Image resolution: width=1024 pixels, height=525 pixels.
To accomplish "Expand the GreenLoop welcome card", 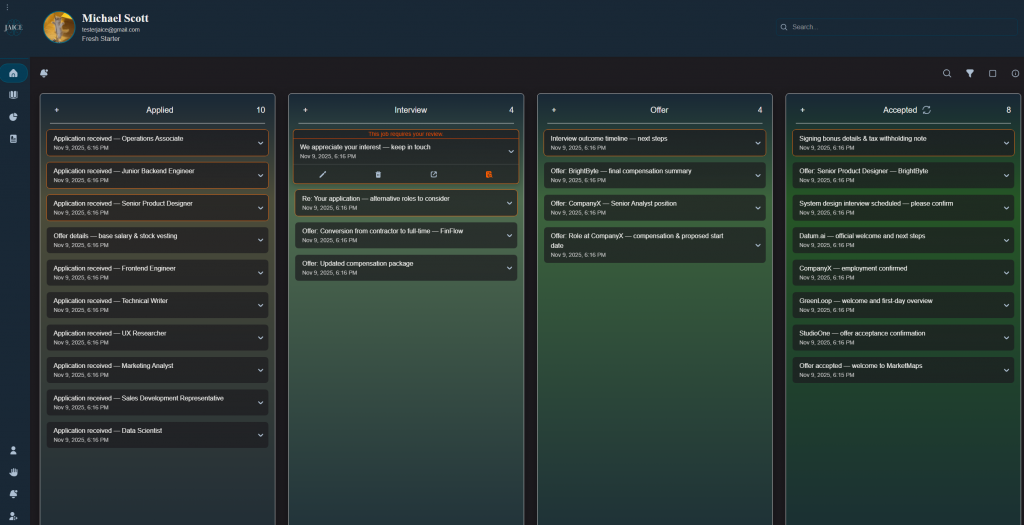I will (1006, 305).
